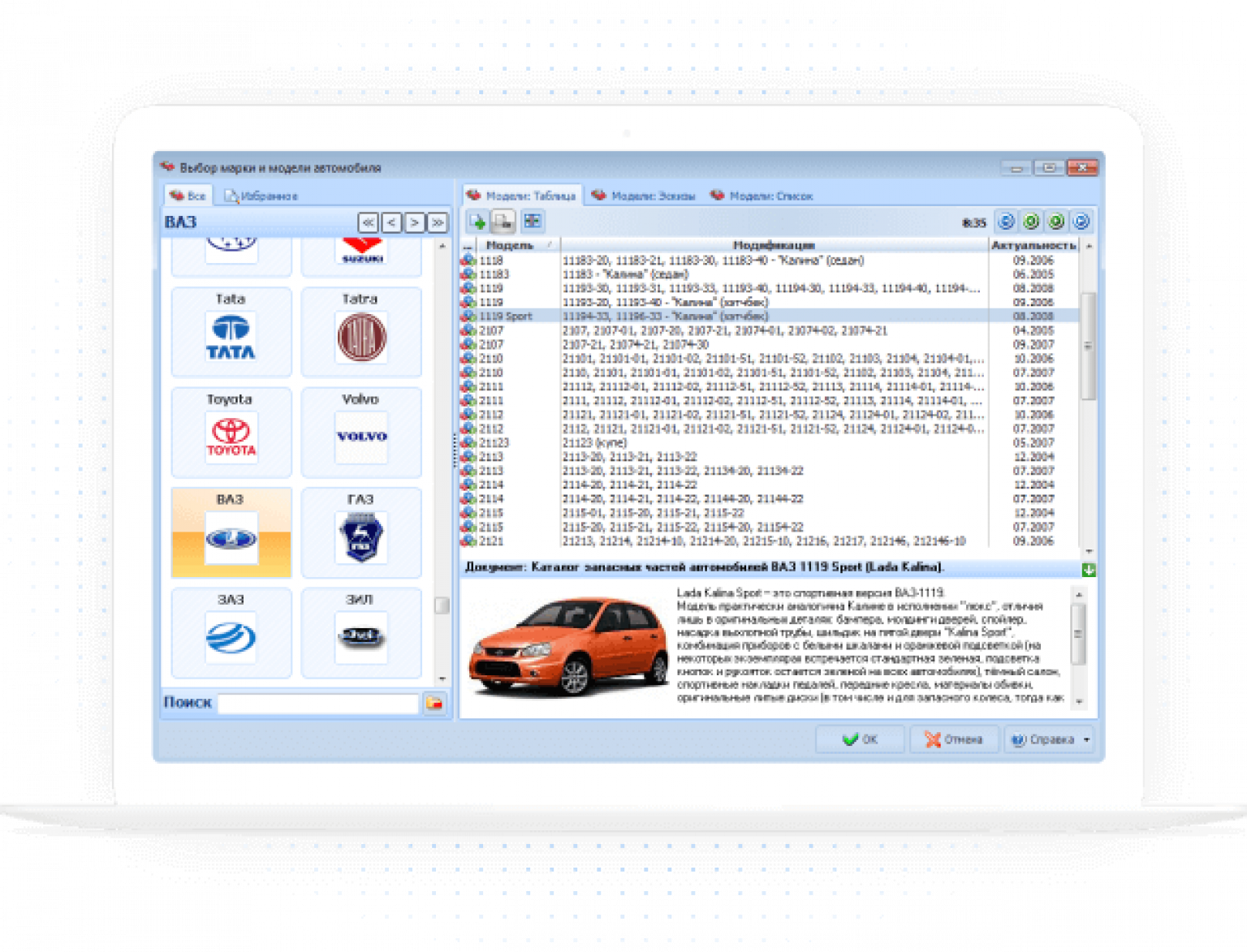
Task: Jump to first brand with double-left arrow
Action: tap(368, 222)
